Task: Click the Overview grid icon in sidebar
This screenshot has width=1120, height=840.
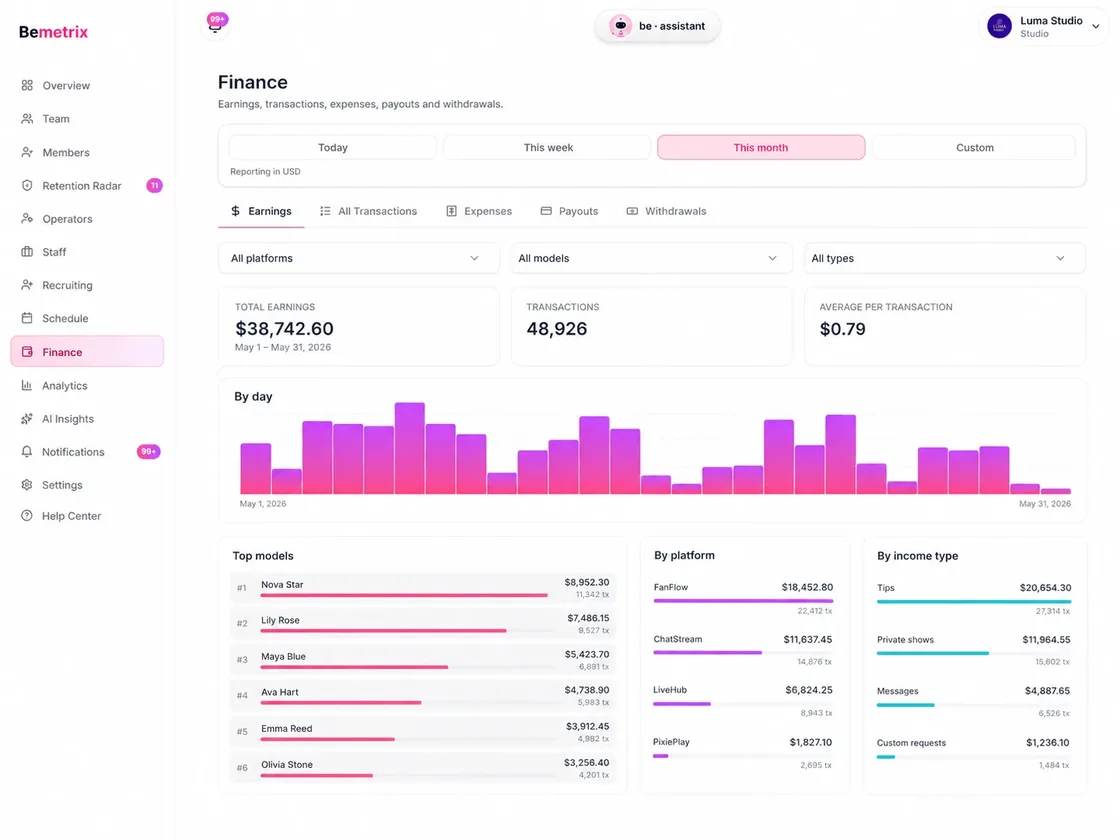Action: tap(27, 86)
